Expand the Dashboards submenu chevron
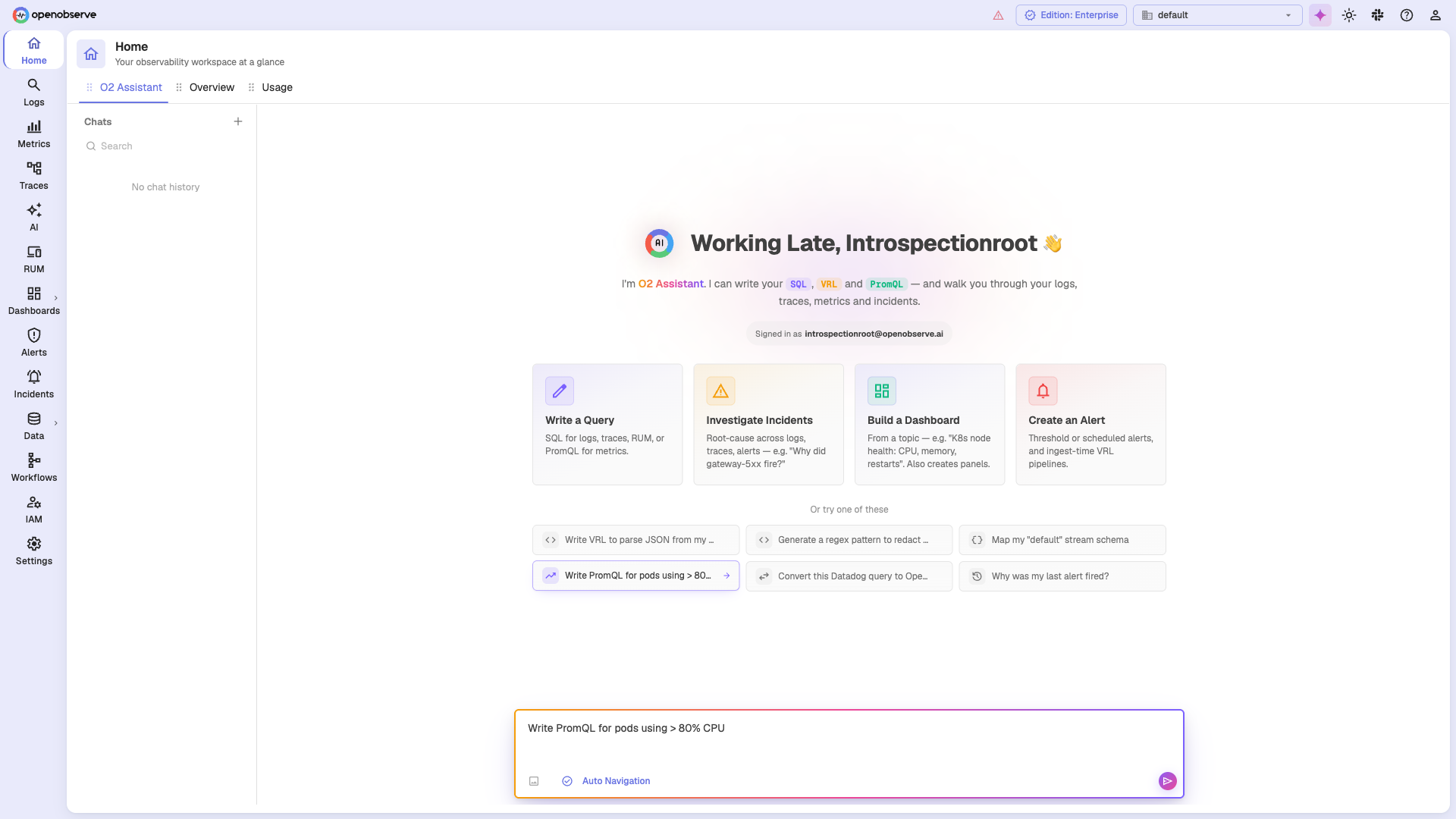The height and width of the screenshot is (819, 1456). tap(56, 298)
